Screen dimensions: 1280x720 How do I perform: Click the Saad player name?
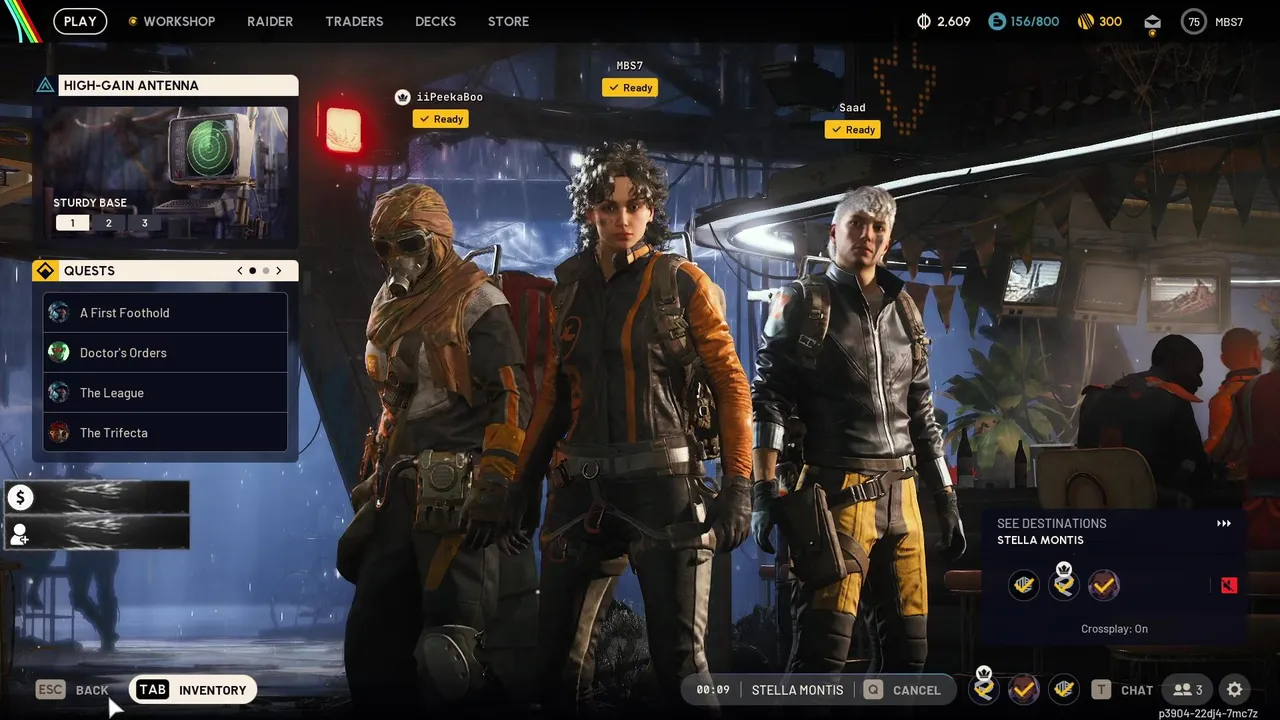point(852,107)
